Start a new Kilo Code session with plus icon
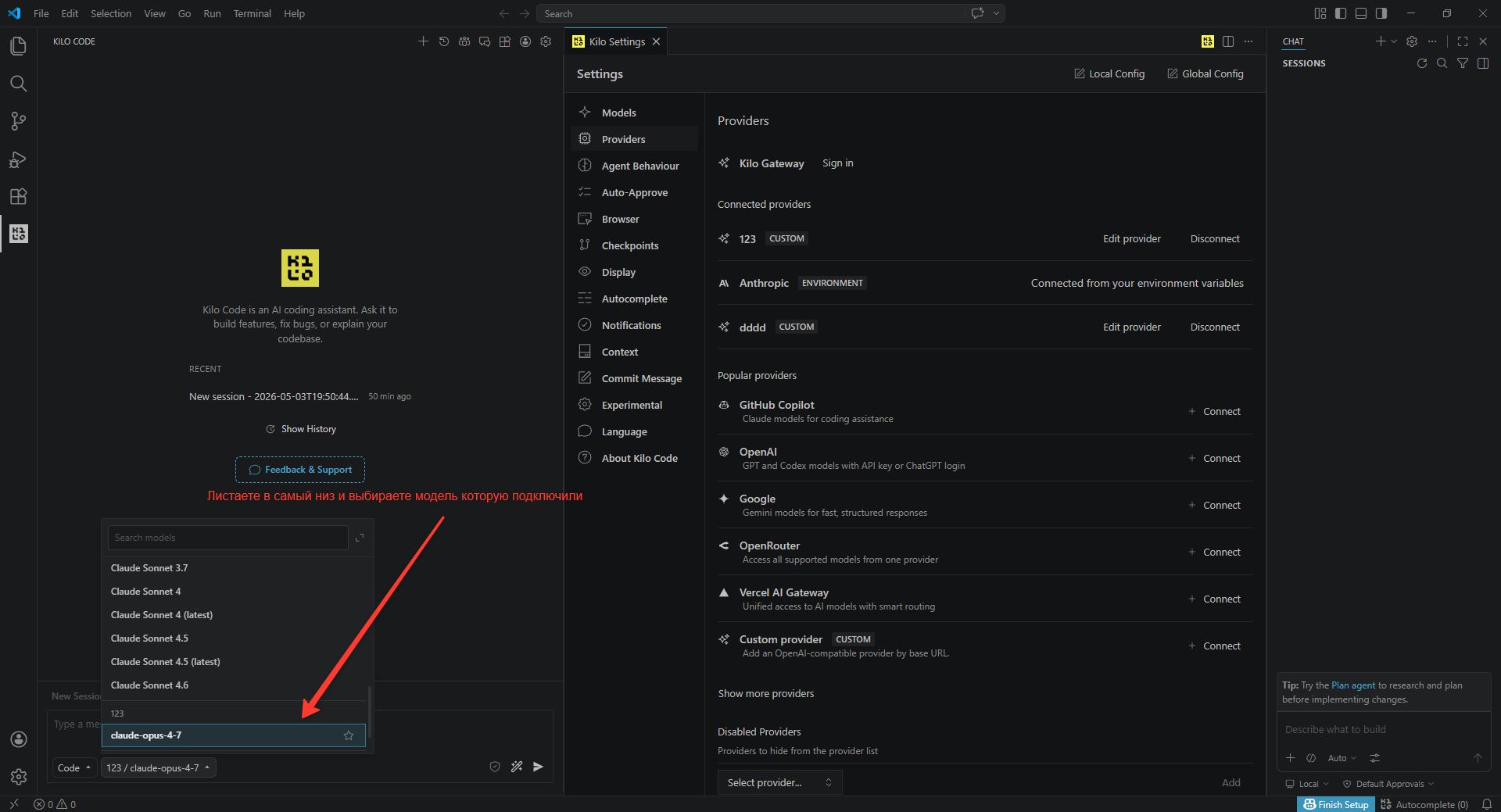This screenshot has height=812, width=1501. (423, 41)
